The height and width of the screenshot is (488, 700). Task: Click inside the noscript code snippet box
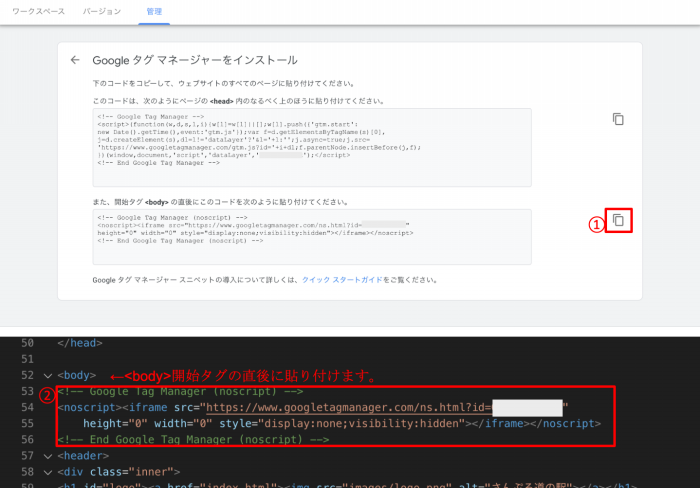[x=312, y=237]
